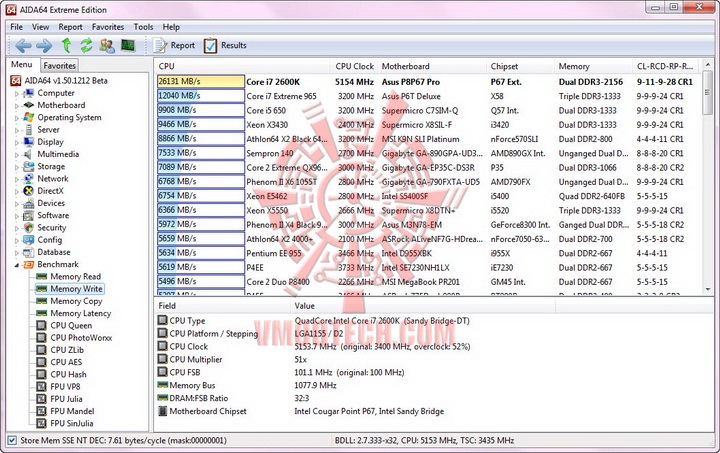This screenshot has width=720, height=453.
Task: Click the Value column header
Action: pos(423,306)
